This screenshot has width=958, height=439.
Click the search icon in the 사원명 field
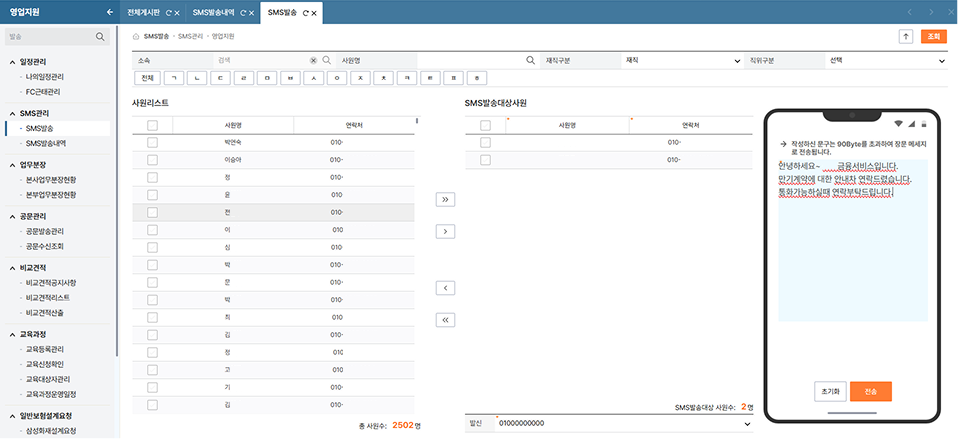[x=531, y=60]
